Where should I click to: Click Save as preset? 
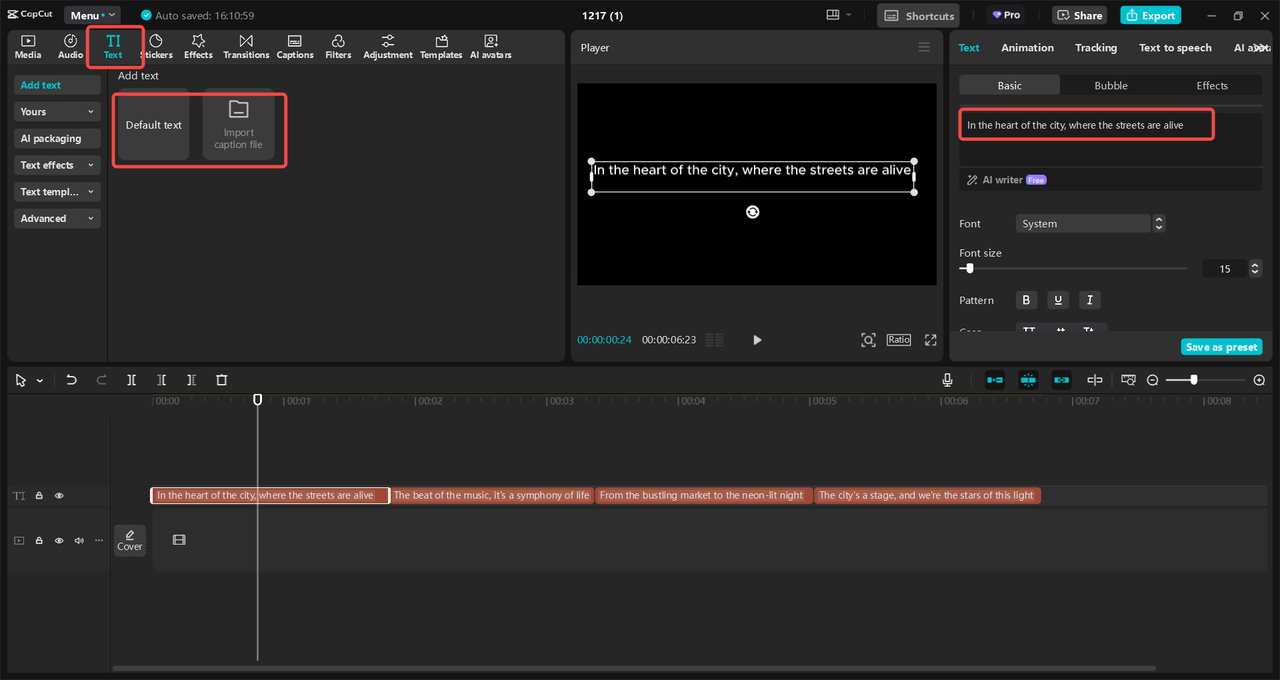coord(1221,347)
